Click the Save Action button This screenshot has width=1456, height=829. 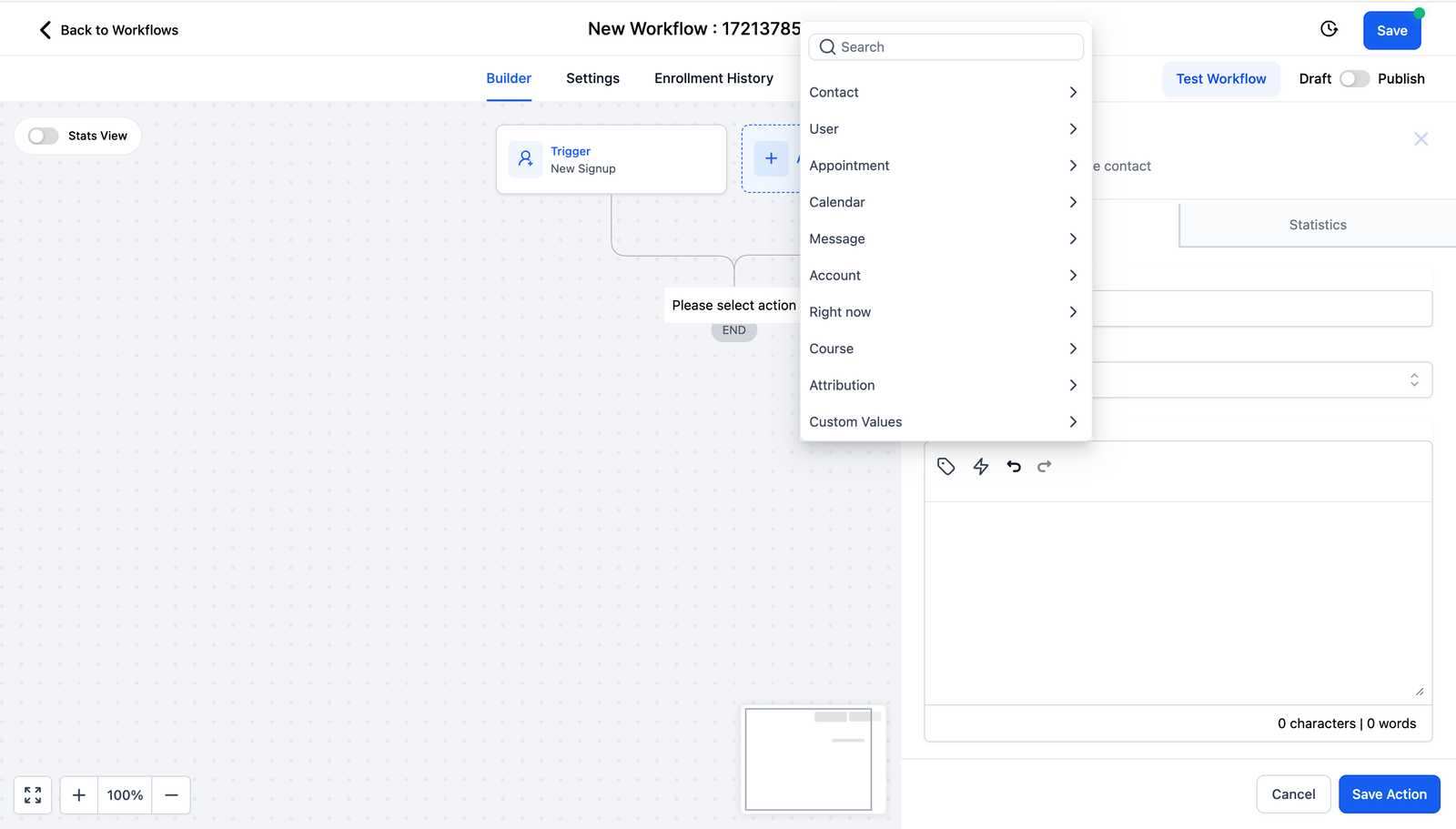point(1389,794)
